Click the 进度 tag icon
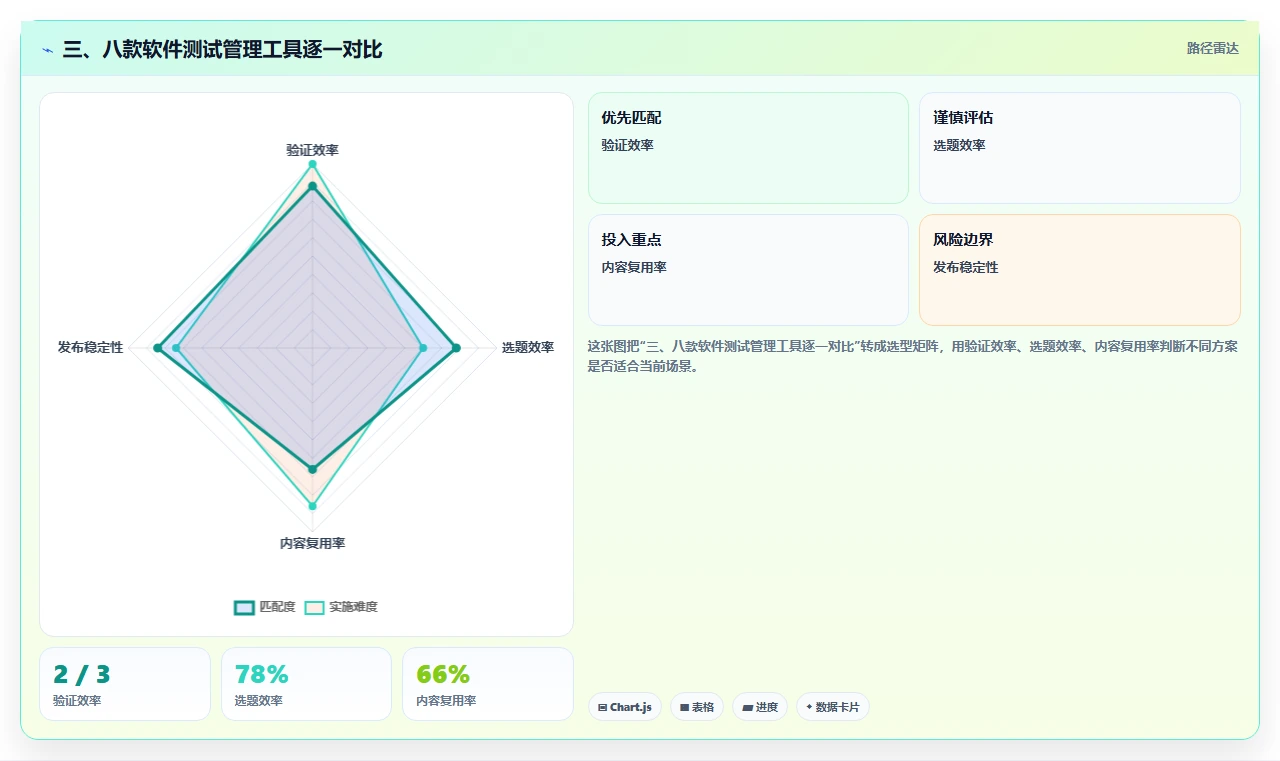Viewport: 1280px width, 761px height. [747, 707]
